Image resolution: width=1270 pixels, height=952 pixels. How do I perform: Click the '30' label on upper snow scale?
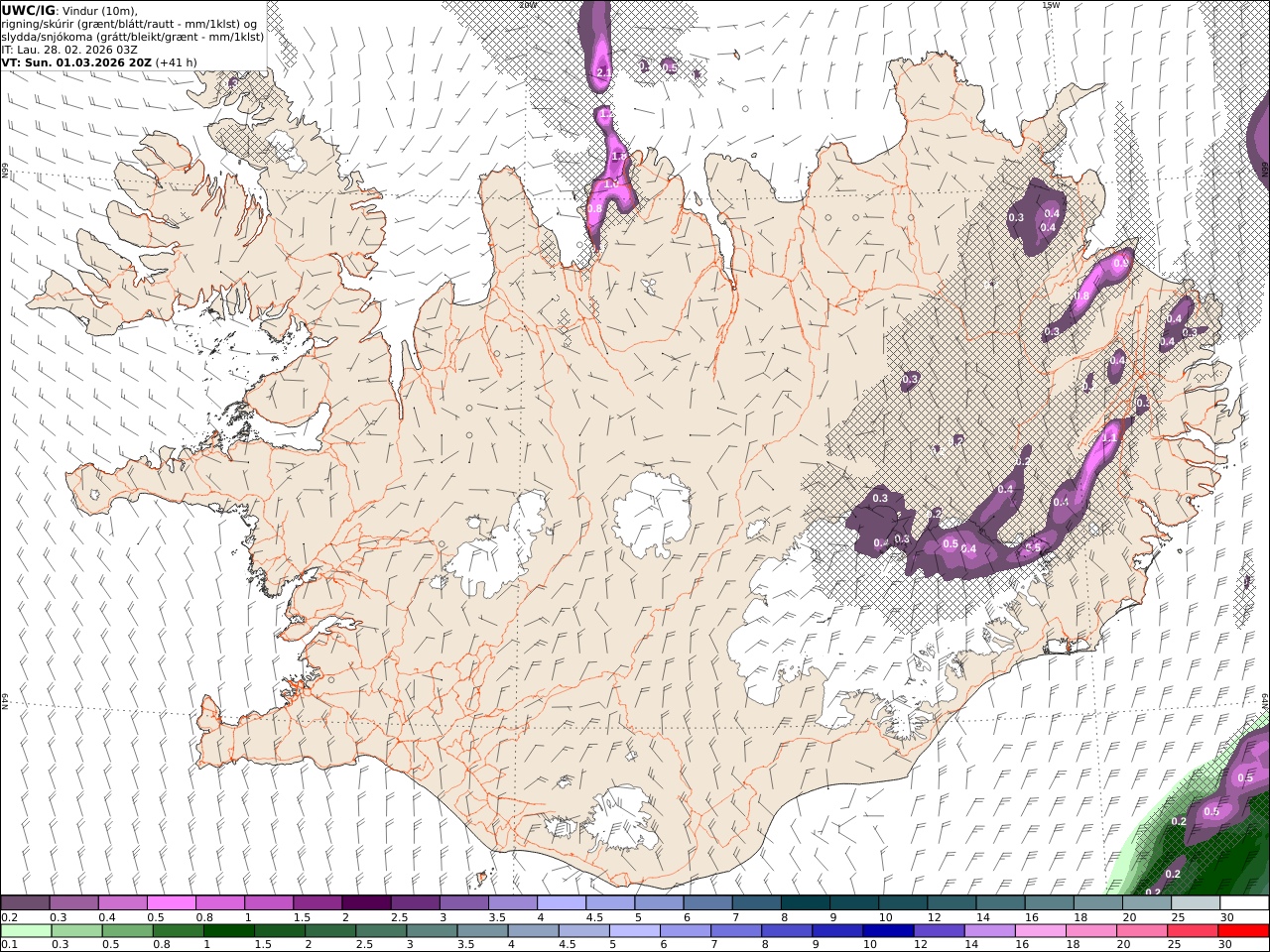click(x=1228, y=917)
